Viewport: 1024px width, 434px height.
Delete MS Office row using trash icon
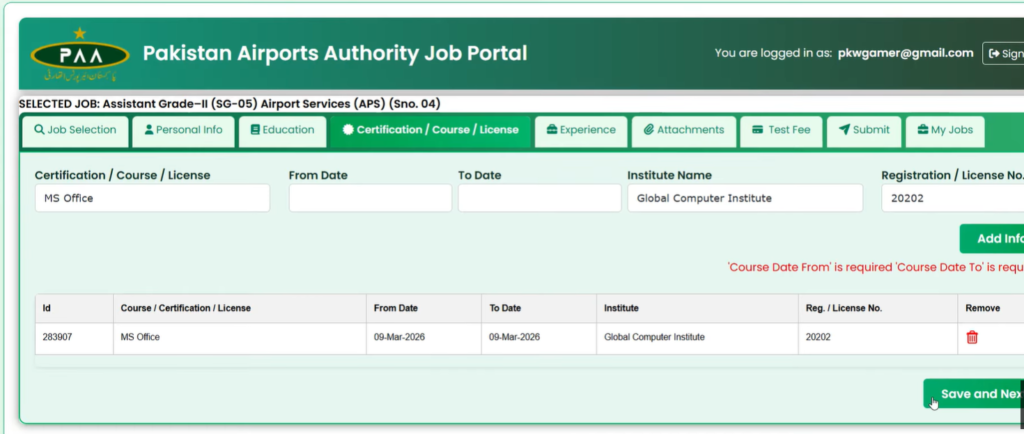coord(971,337)
